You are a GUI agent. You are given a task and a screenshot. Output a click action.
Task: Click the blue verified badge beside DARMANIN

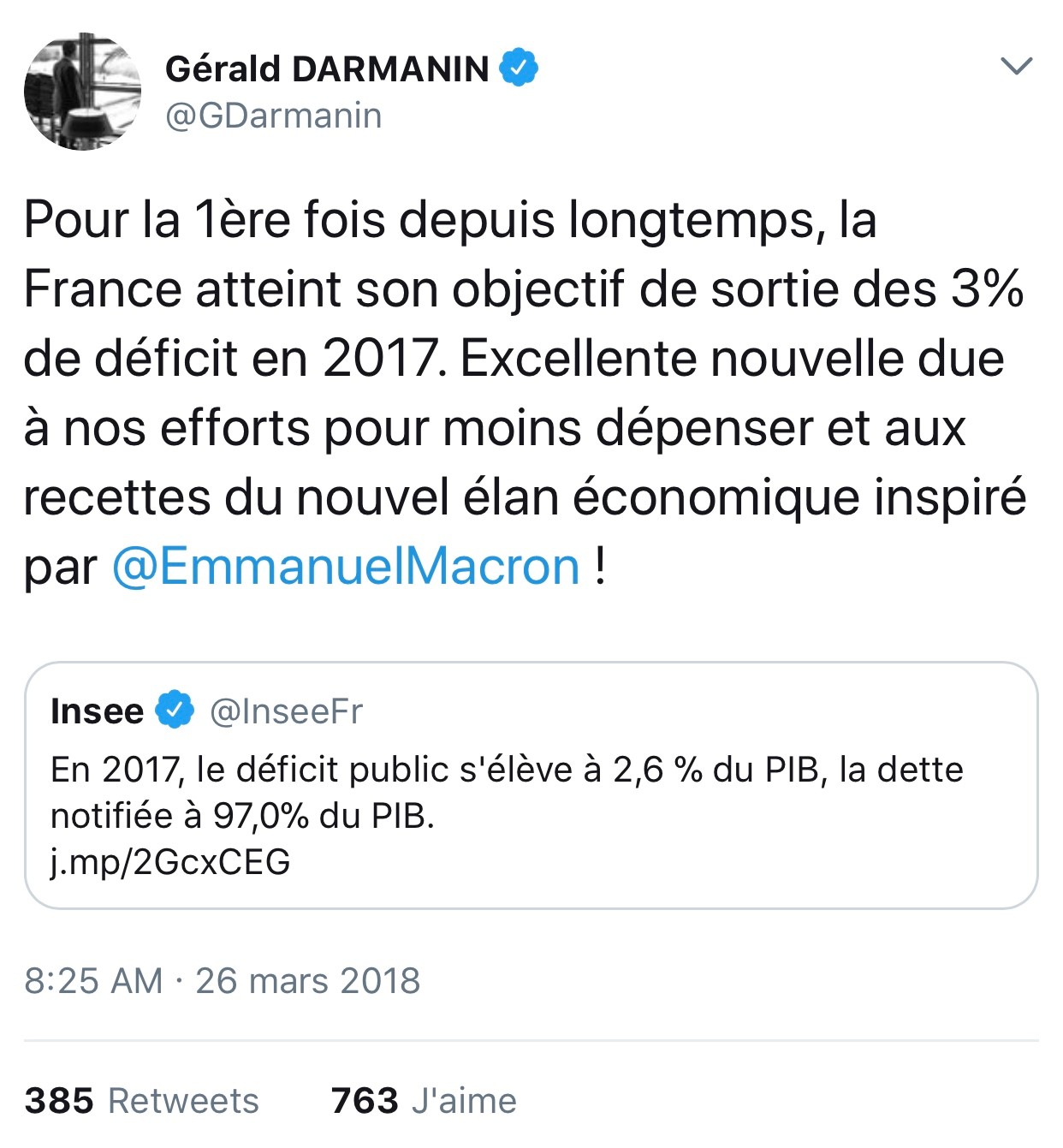coord(518,68)
